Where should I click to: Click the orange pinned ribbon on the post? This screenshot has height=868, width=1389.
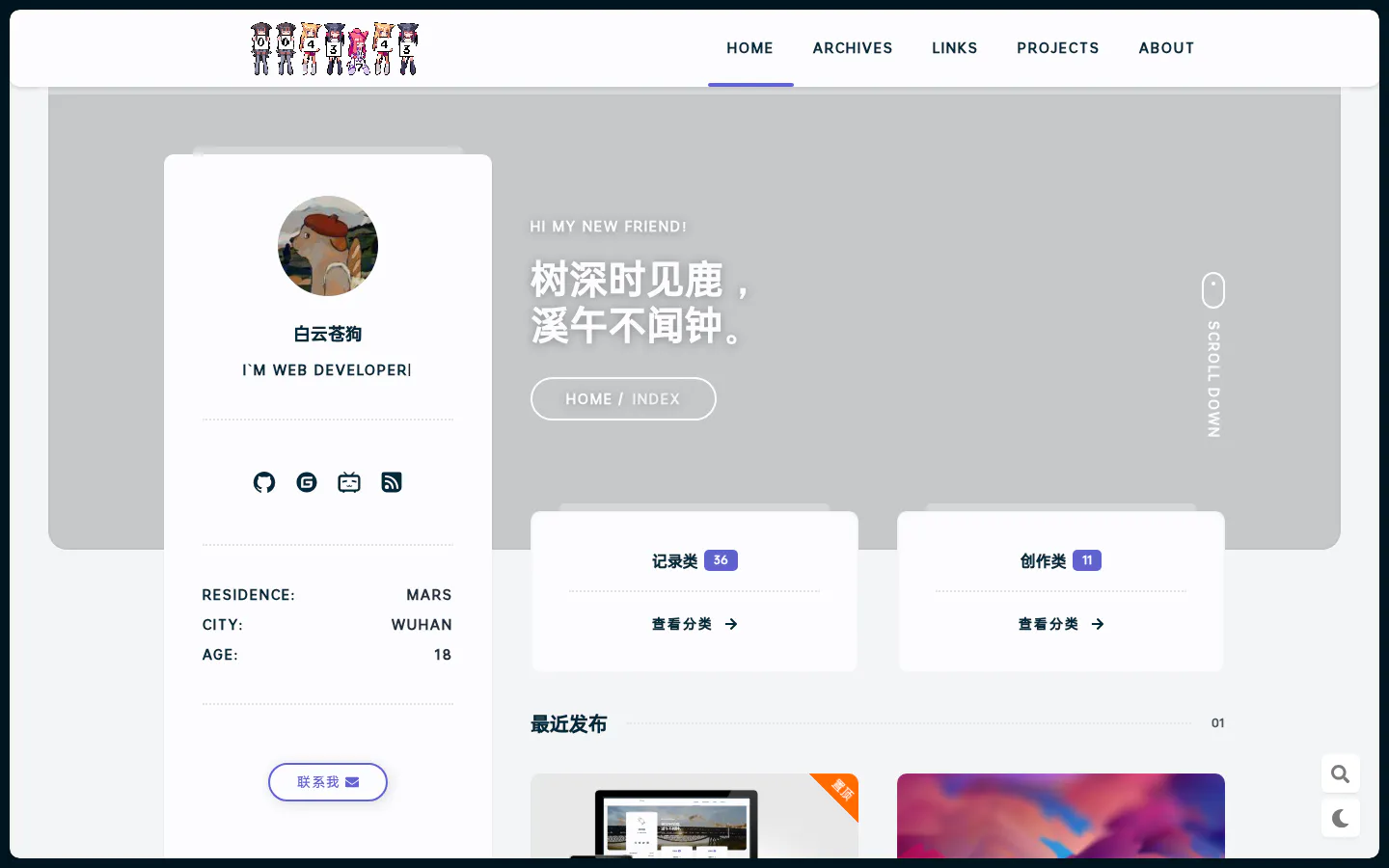point(840,793)
